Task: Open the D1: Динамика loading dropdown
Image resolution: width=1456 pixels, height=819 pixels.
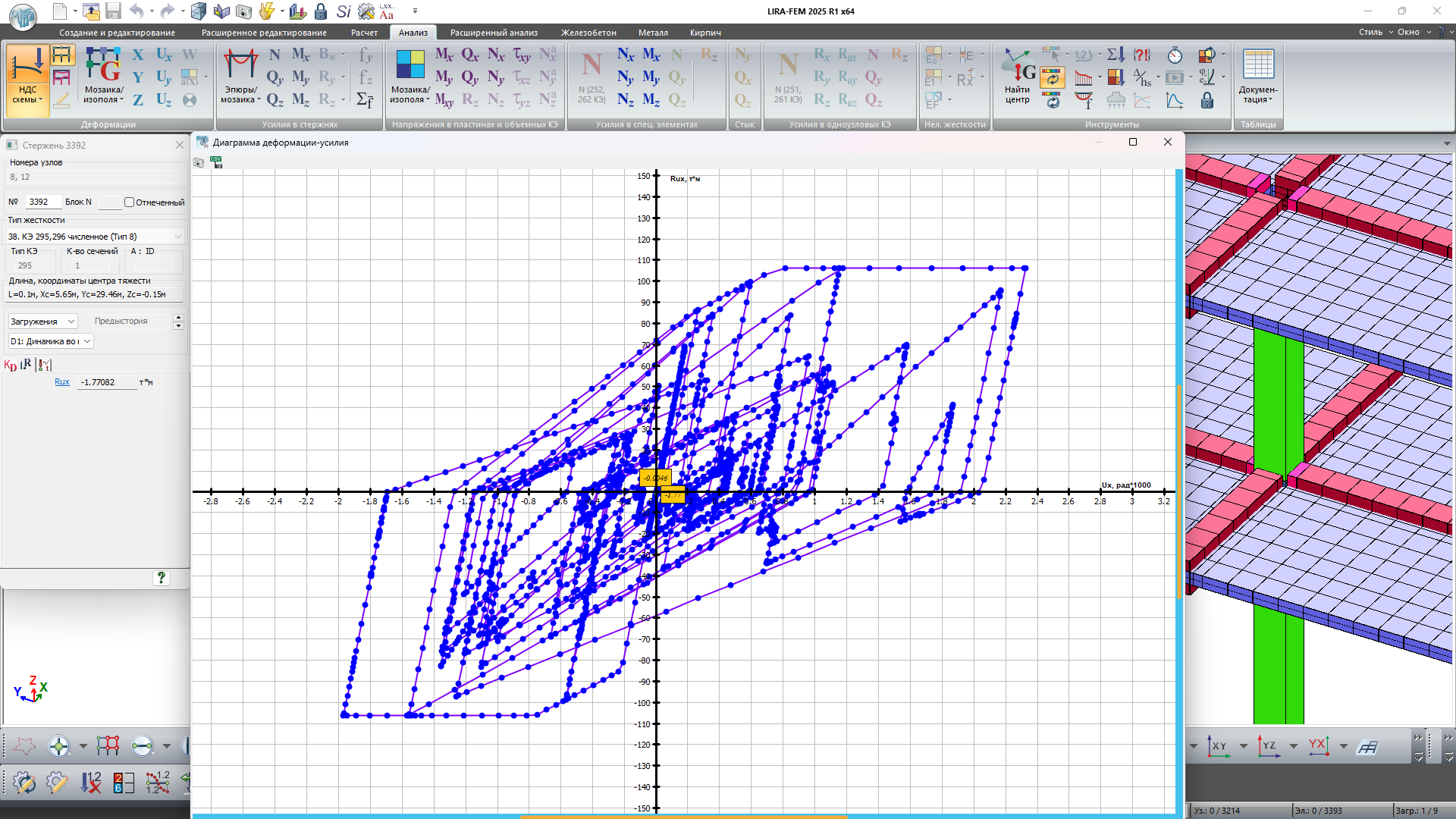Action: point(51,341)
